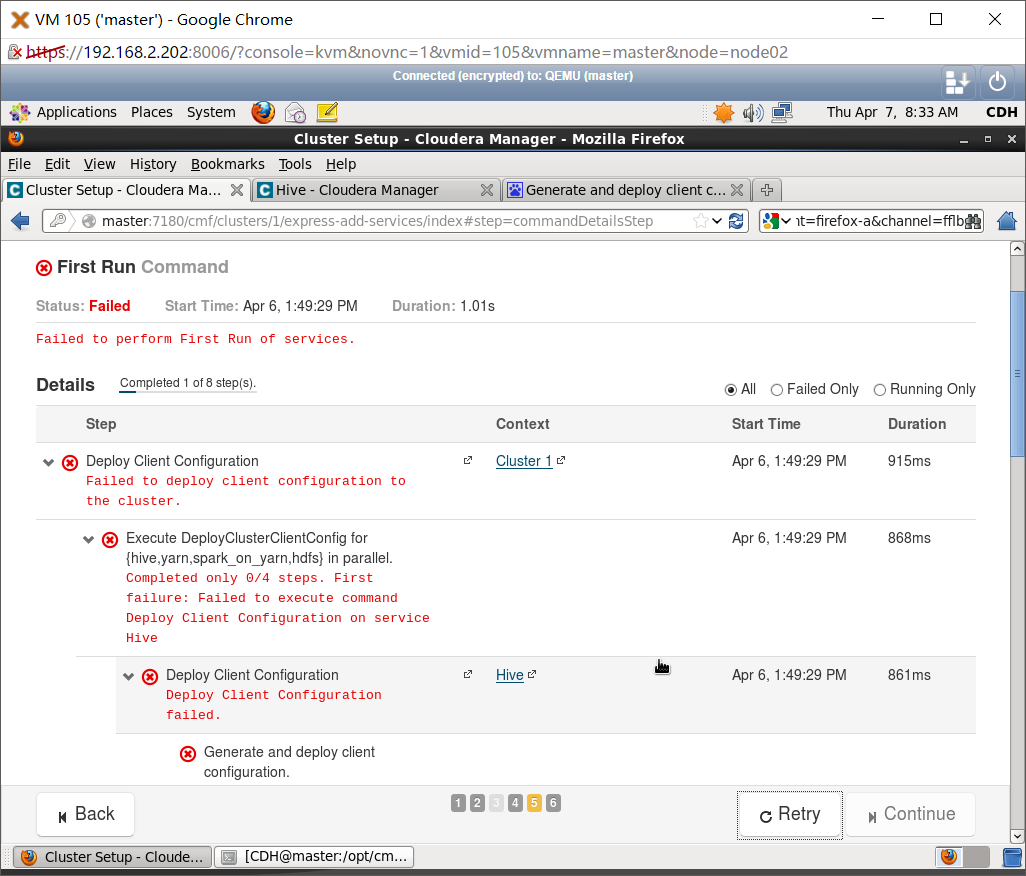
Task: Click the Continue button
Action: pyautogui.click(x=911, y=815)
